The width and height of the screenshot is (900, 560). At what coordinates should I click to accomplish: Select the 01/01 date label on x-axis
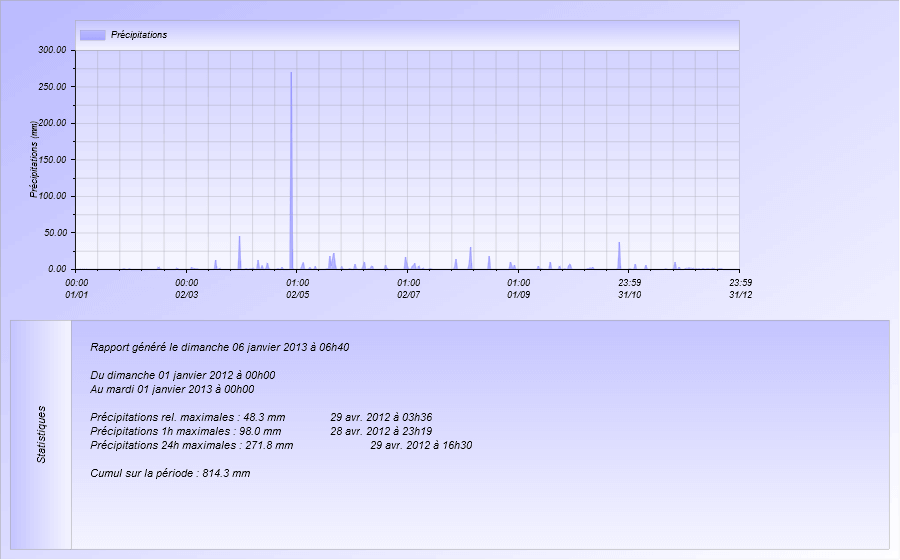pyautogui.click(x=76, y=295)
